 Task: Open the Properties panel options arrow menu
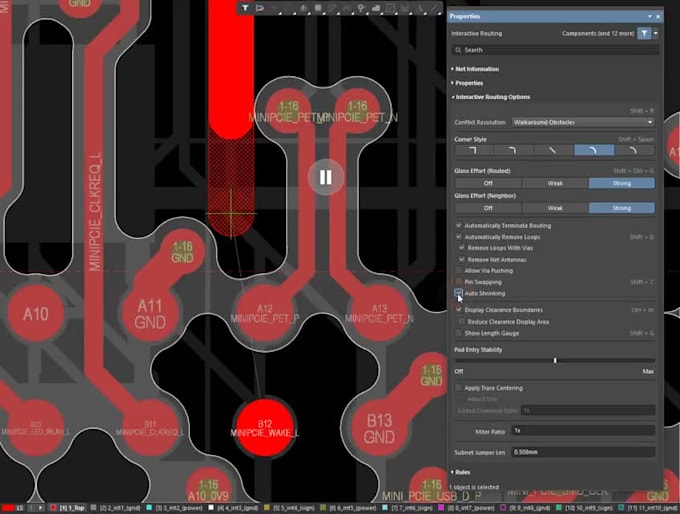(650, 16)
